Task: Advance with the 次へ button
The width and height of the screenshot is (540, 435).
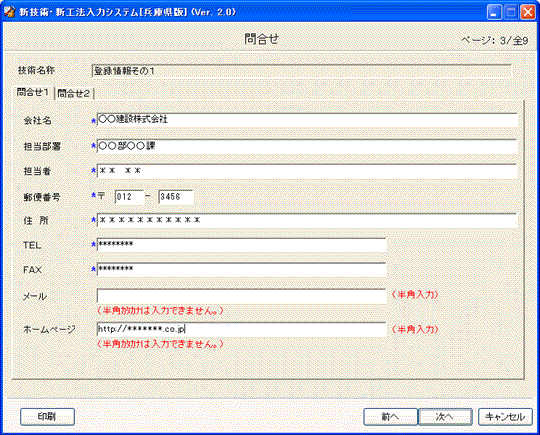Action: click(445, 417)
